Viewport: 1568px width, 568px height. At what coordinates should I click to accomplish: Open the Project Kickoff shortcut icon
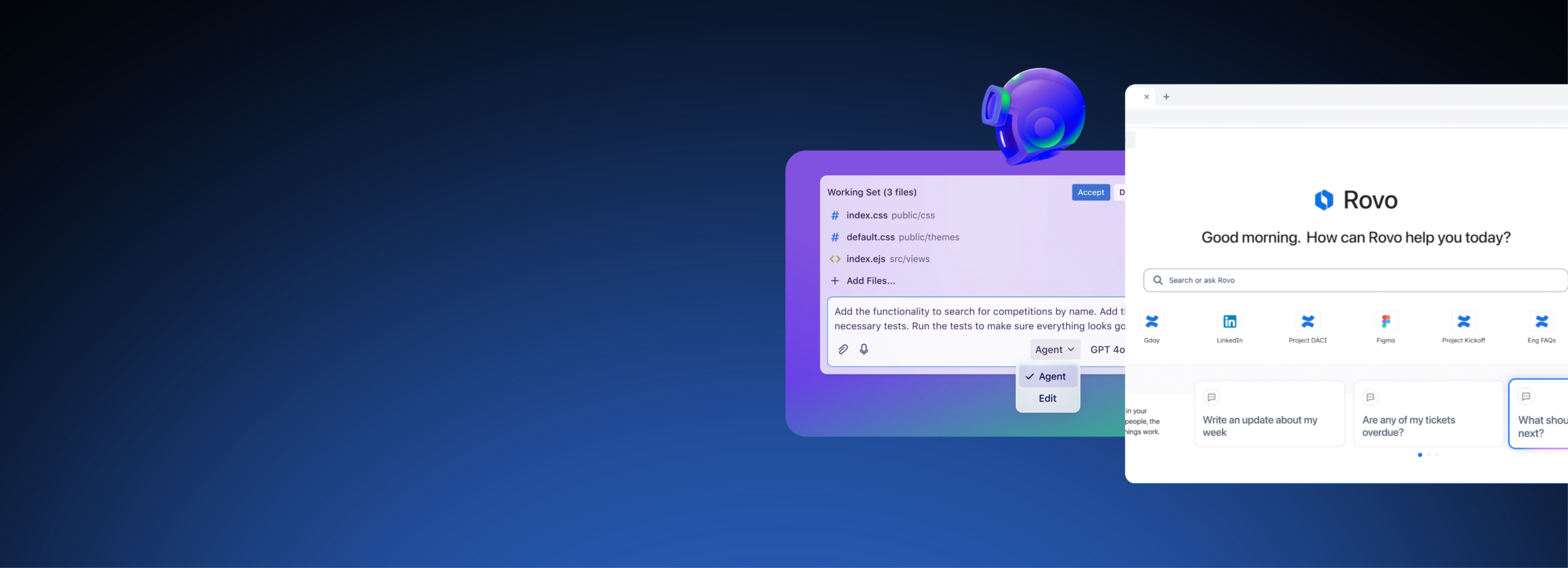tap(1463, 321)
